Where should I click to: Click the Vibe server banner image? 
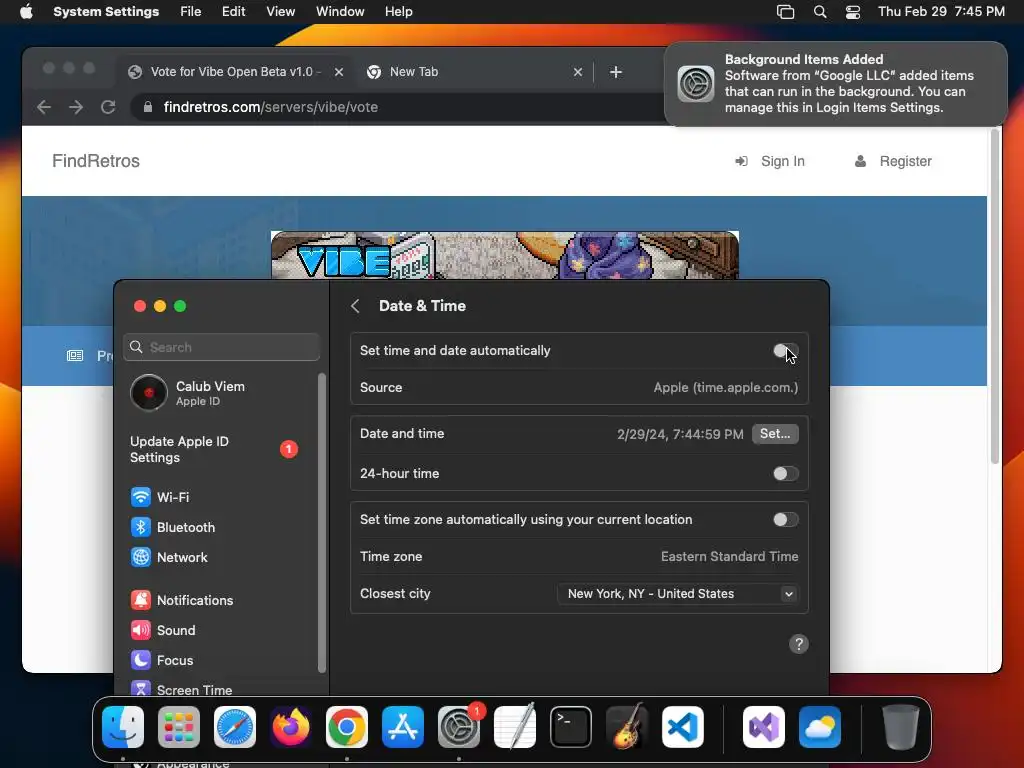point(505,255)
